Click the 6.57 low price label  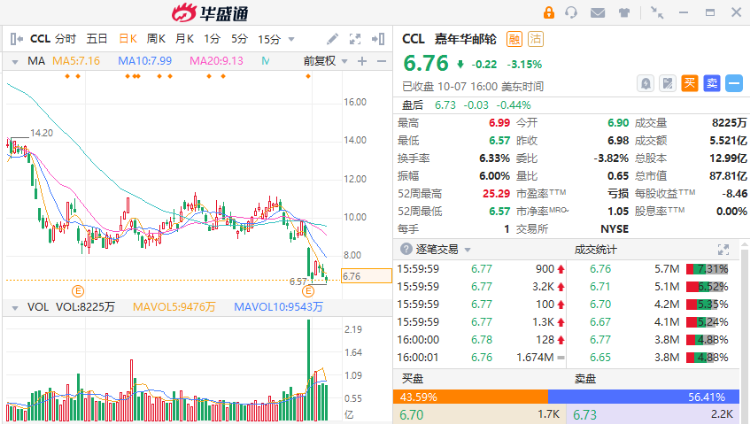coord(298,282)
